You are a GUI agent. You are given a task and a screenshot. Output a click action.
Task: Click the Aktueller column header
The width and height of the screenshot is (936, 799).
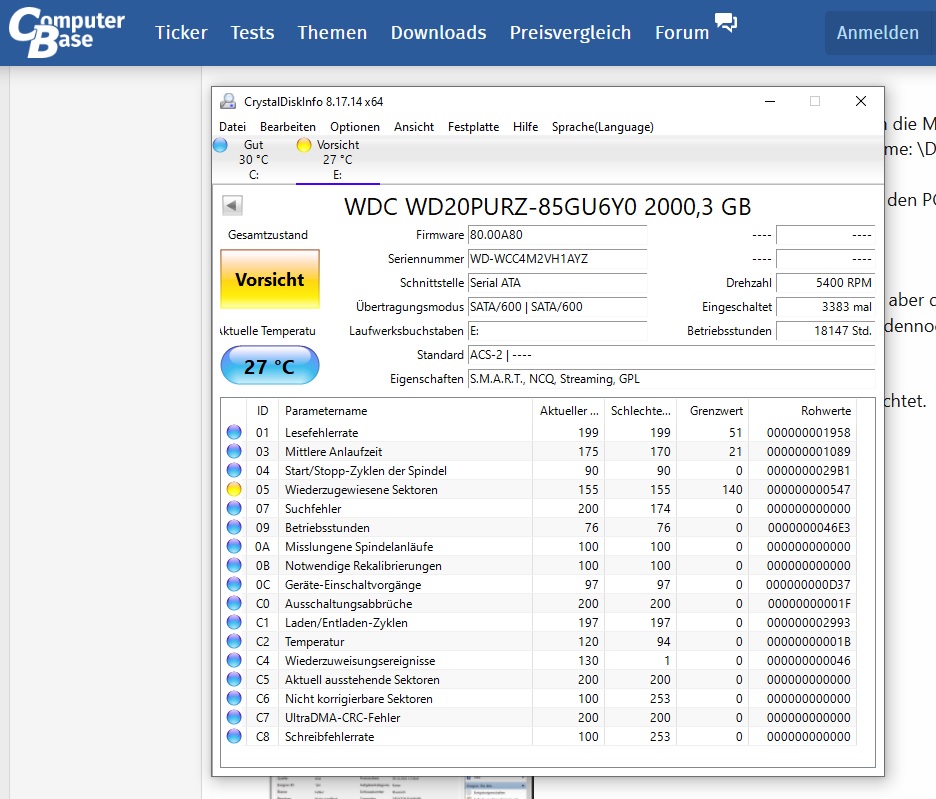(x=568, y=411)
